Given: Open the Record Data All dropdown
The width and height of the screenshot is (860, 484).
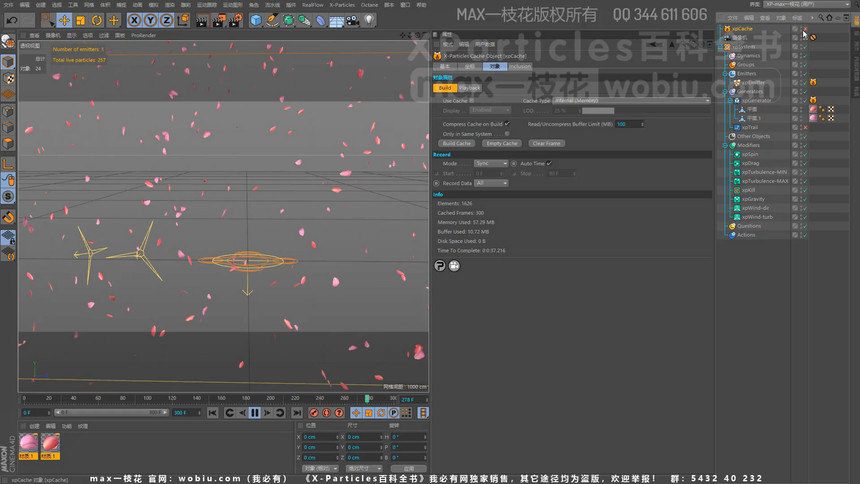Looking at the screenshot, I should click(x=491, y=183).
